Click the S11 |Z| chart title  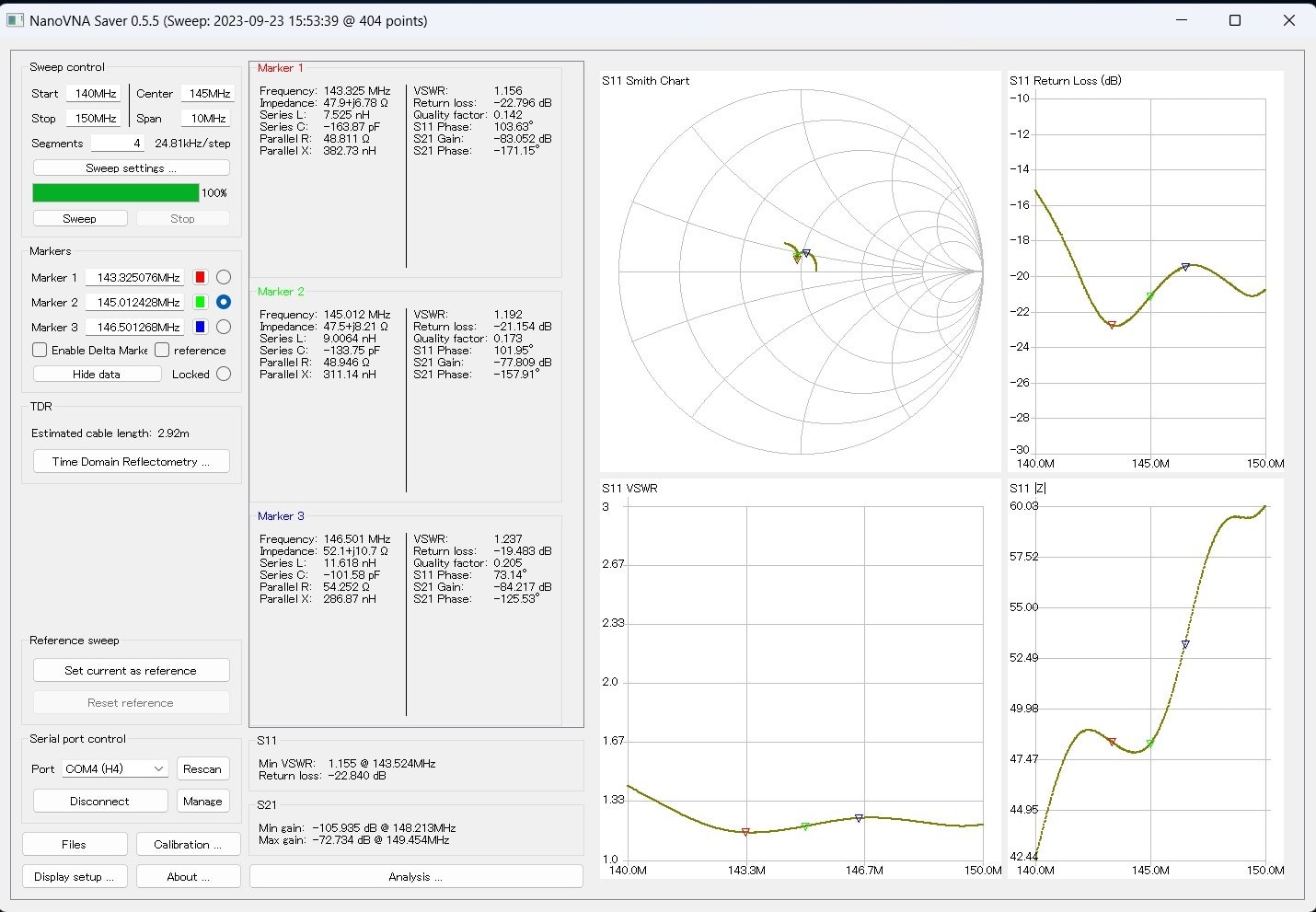(1028, 488)
